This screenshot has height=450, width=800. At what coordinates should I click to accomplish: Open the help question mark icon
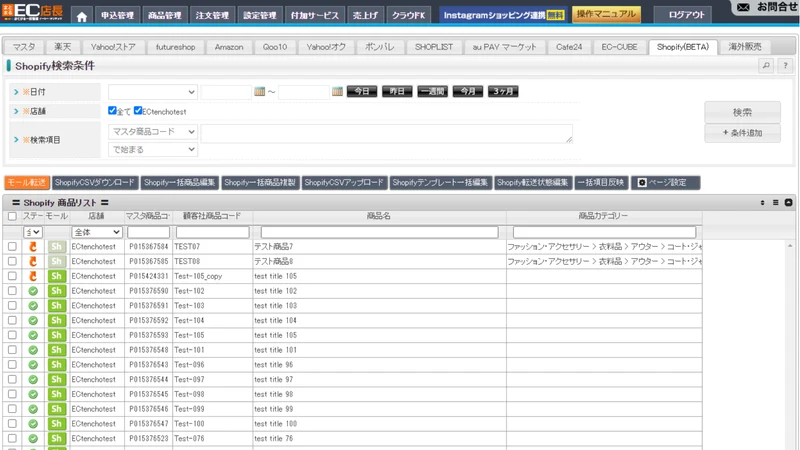(785, 65)
